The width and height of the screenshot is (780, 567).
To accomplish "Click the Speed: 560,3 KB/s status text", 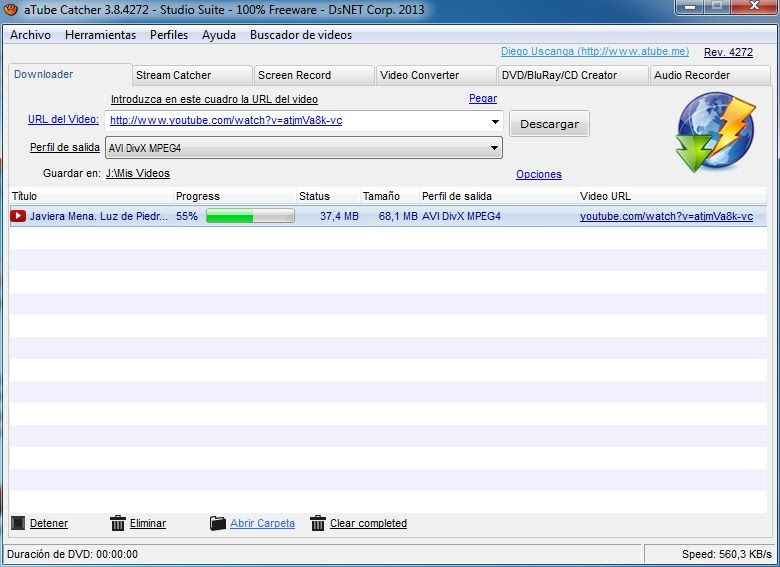I will (727, 554).
